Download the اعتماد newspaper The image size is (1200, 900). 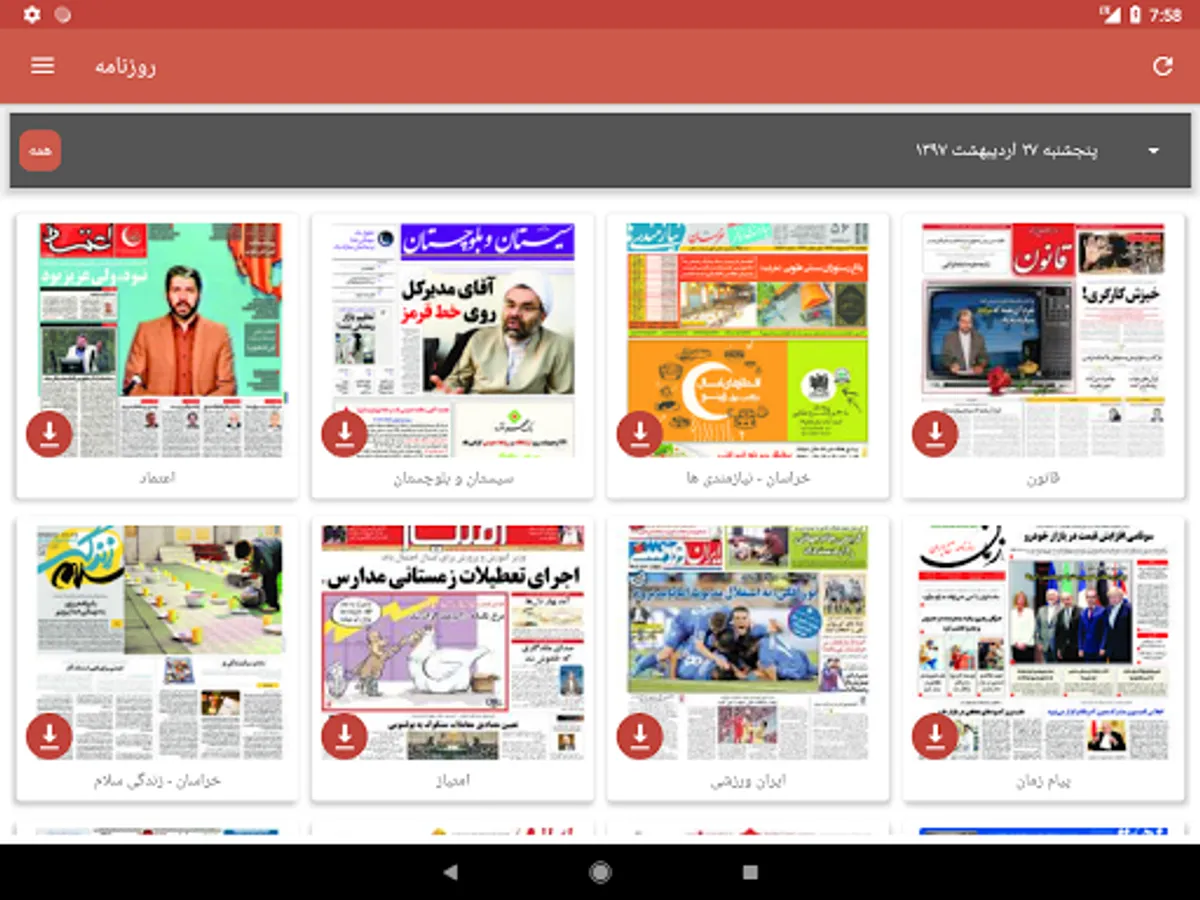49,434
